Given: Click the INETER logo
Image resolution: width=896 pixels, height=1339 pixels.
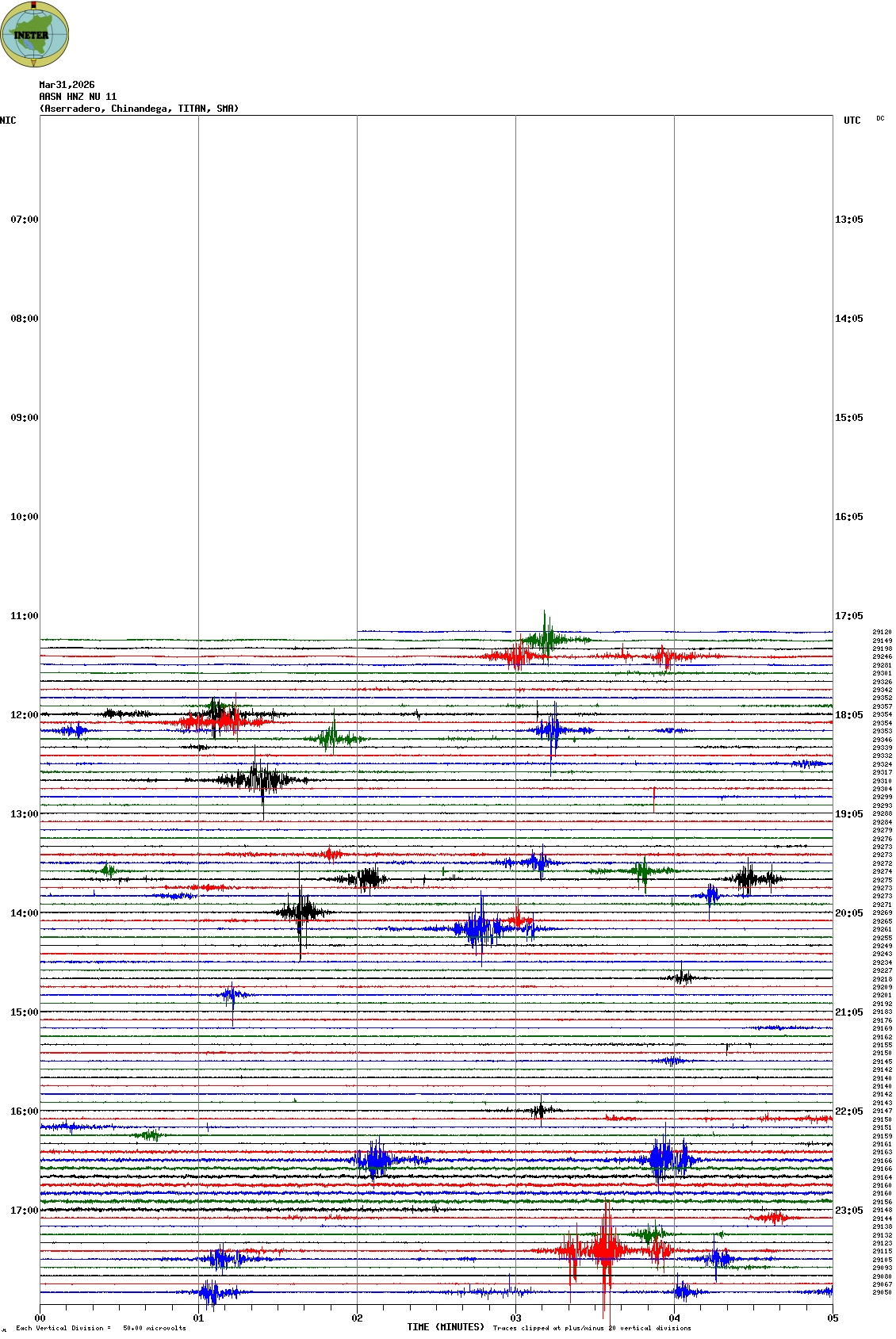Looking at the screenshot, I should pos(34,34).
